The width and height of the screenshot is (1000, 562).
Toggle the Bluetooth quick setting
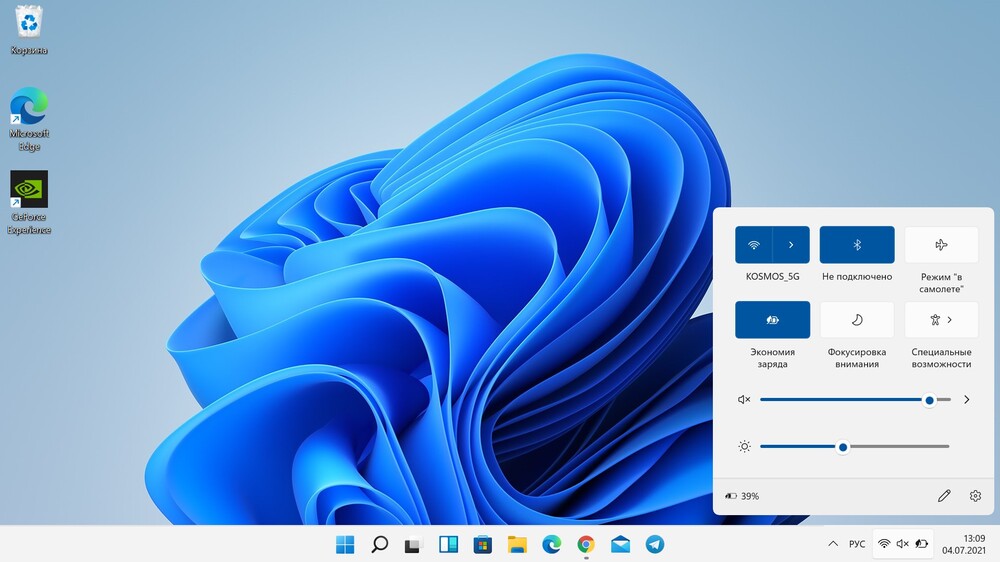coord(857,244)
